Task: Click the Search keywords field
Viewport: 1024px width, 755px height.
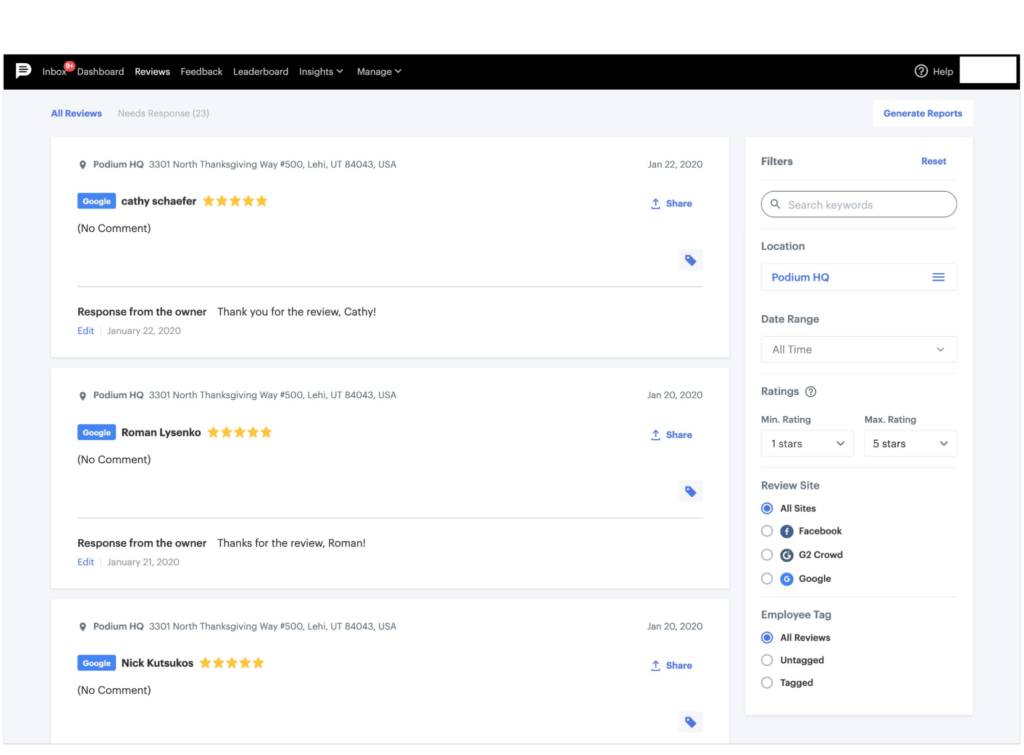Action: (859, 204)
